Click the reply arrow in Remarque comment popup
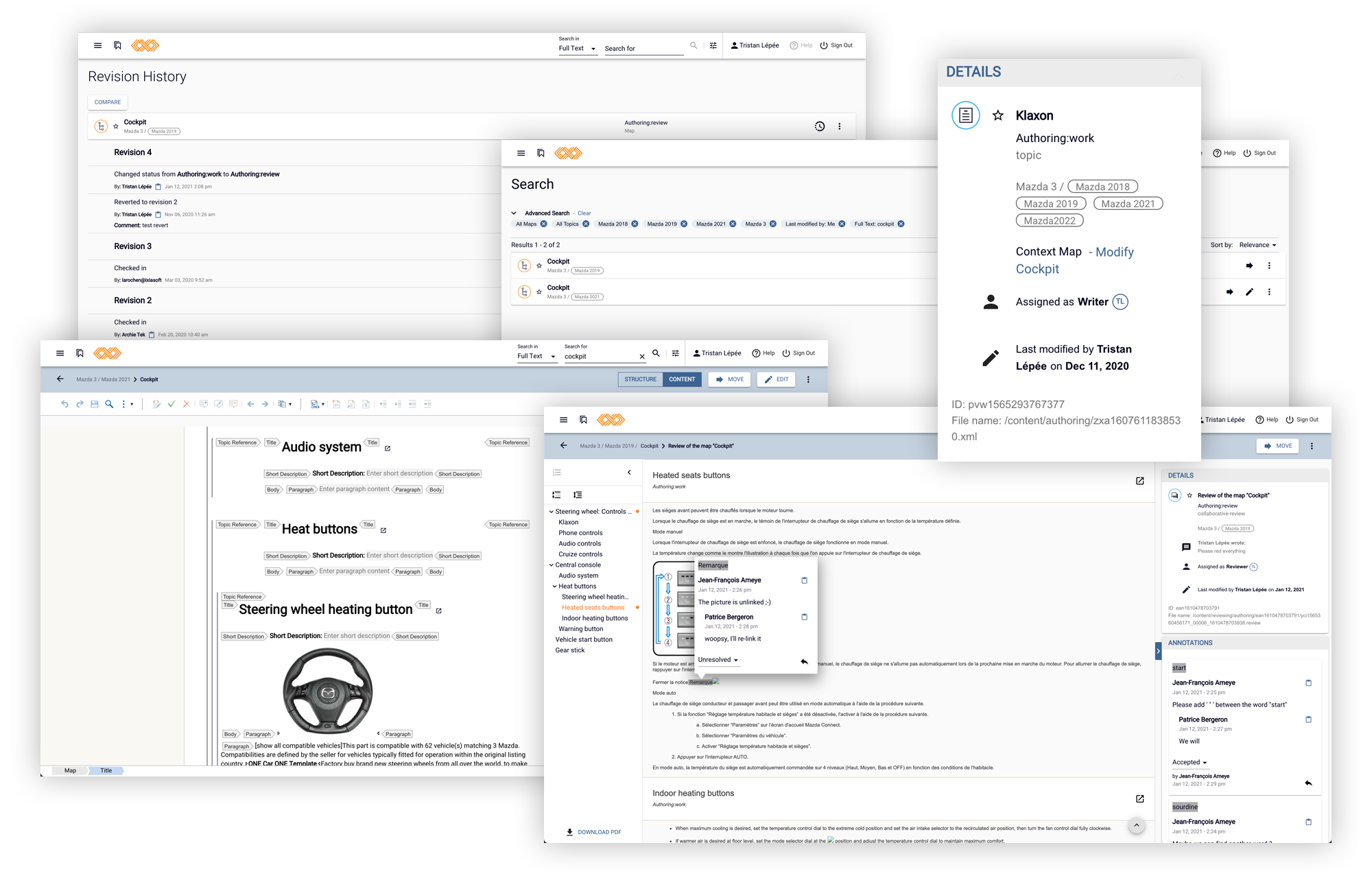1372x878 pixels. click(804, 661)
